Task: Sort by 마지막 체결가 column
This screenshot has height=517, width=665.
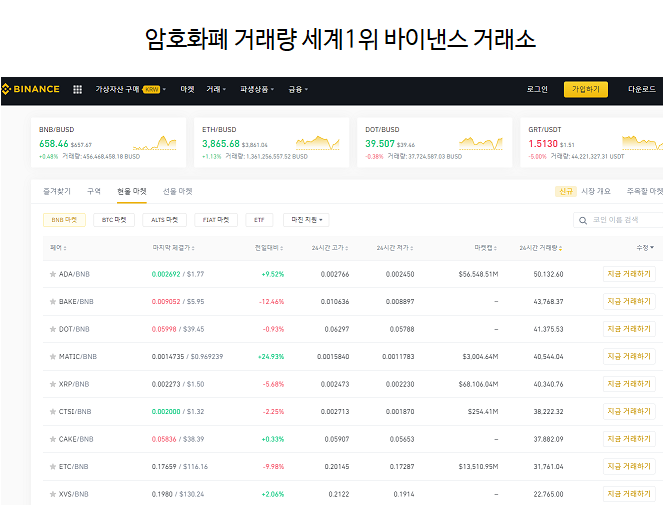Action: (173, 248)
